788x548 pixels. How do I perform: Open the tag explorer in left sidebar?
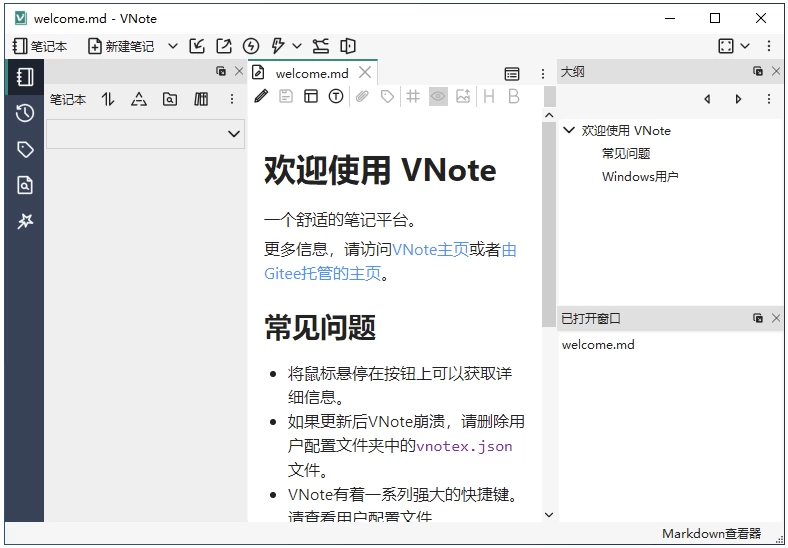(x=24, y=149)
